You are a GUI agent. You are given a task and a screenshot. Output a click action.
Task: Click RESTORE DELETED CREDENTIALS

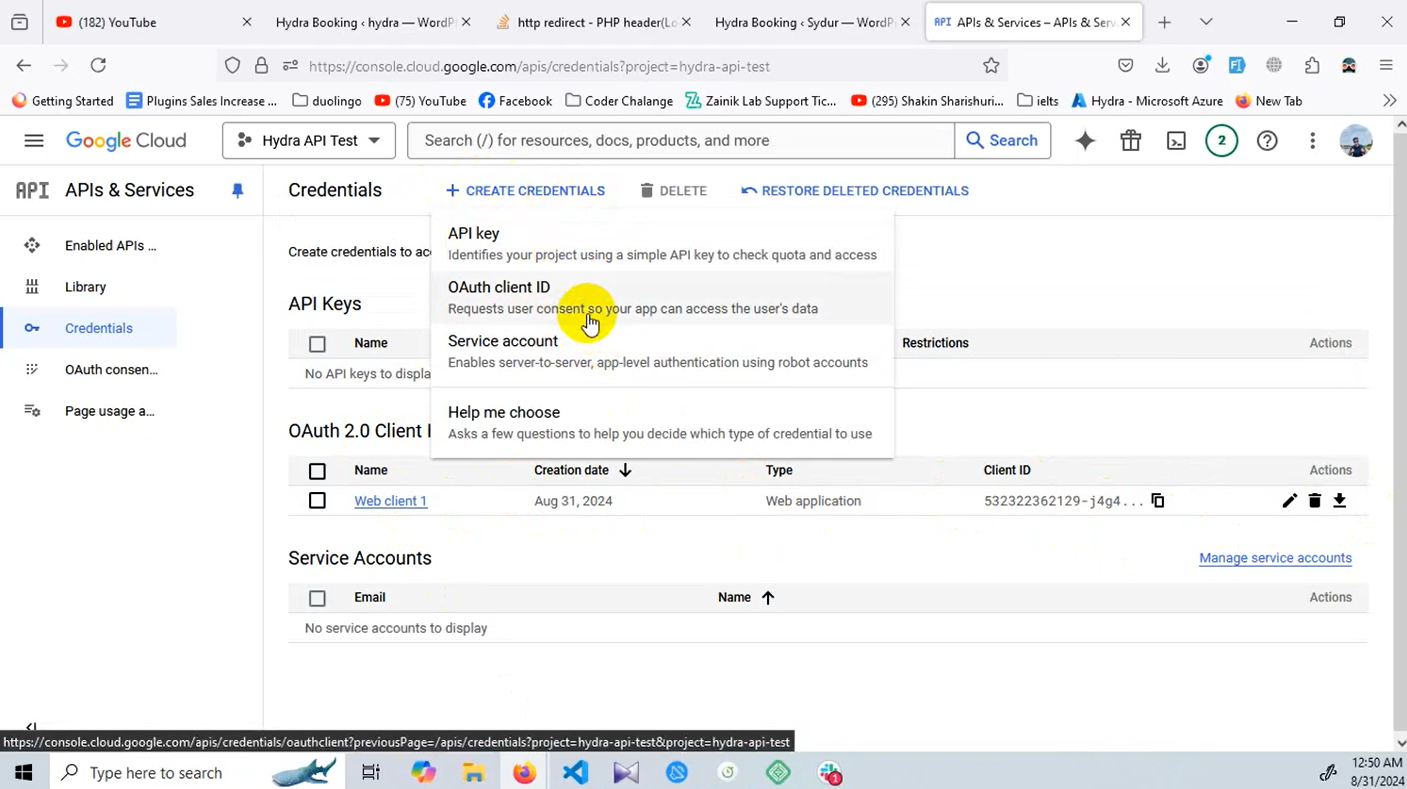coord(855,191)
